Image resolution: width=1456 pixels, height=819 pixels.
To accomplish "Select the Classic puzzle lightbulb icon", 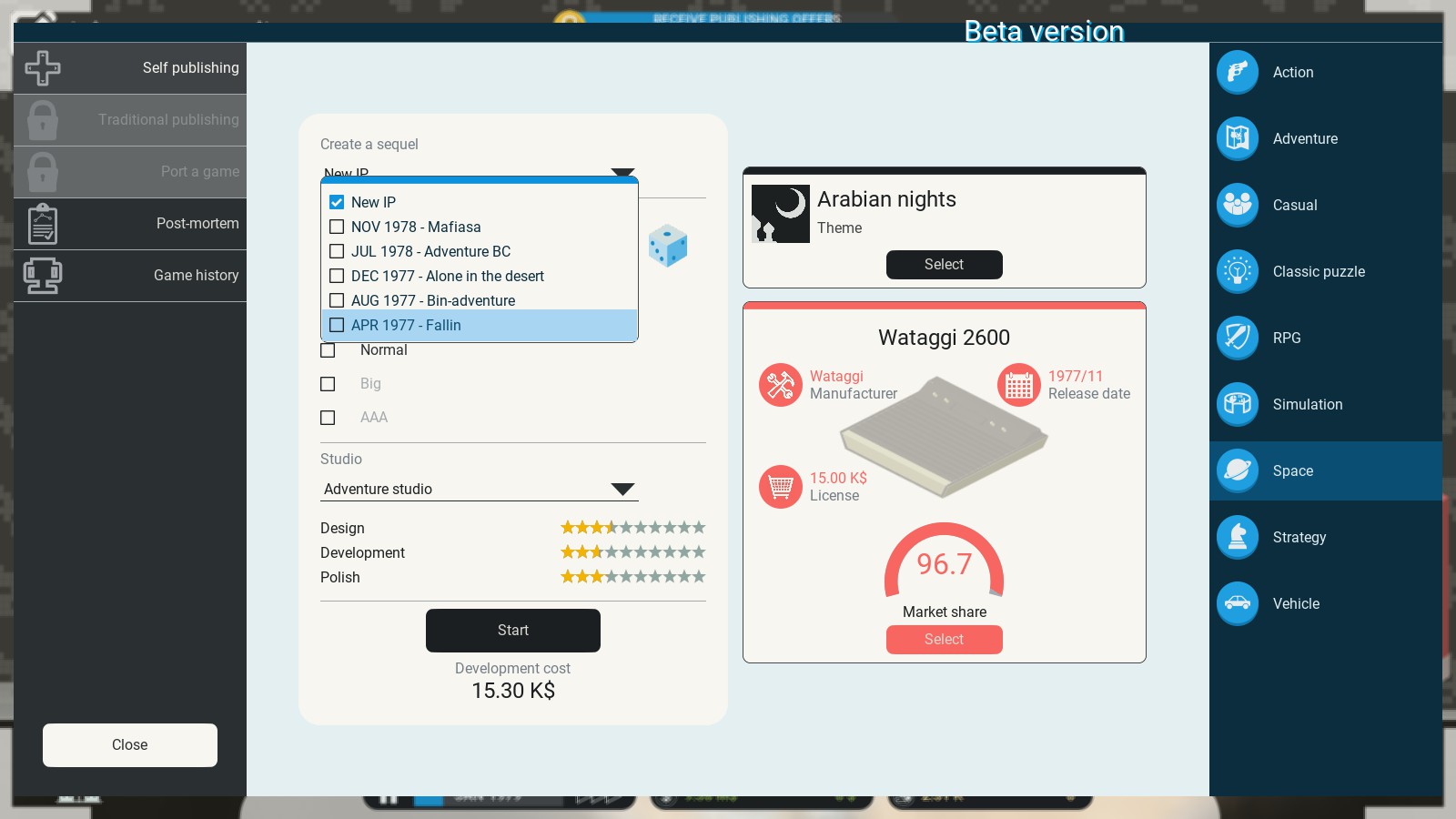I will pos(1238,272).
